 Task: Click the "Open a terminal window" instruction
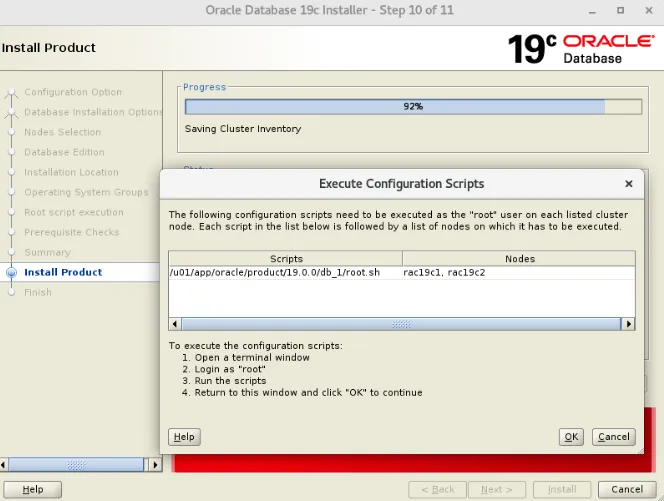point(252,357)
